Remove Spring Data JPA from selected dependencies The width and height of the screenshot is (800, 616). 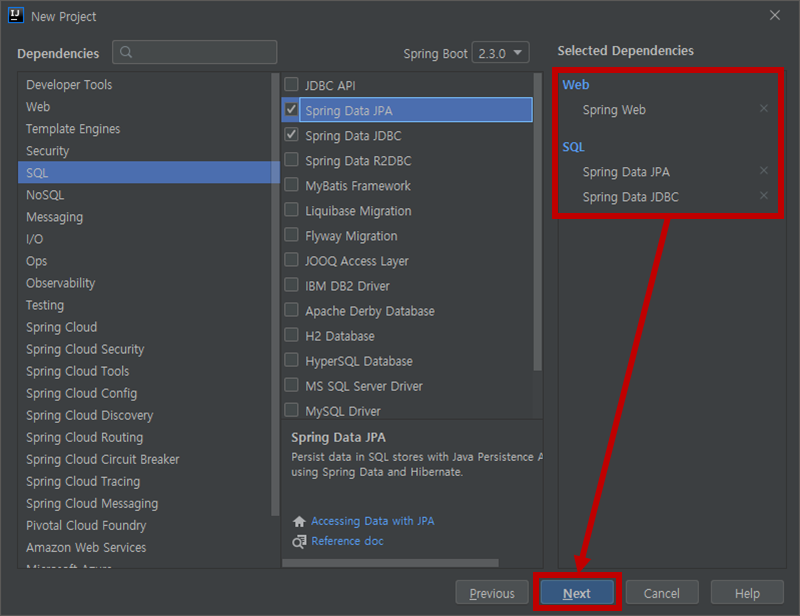click(763, 170)
